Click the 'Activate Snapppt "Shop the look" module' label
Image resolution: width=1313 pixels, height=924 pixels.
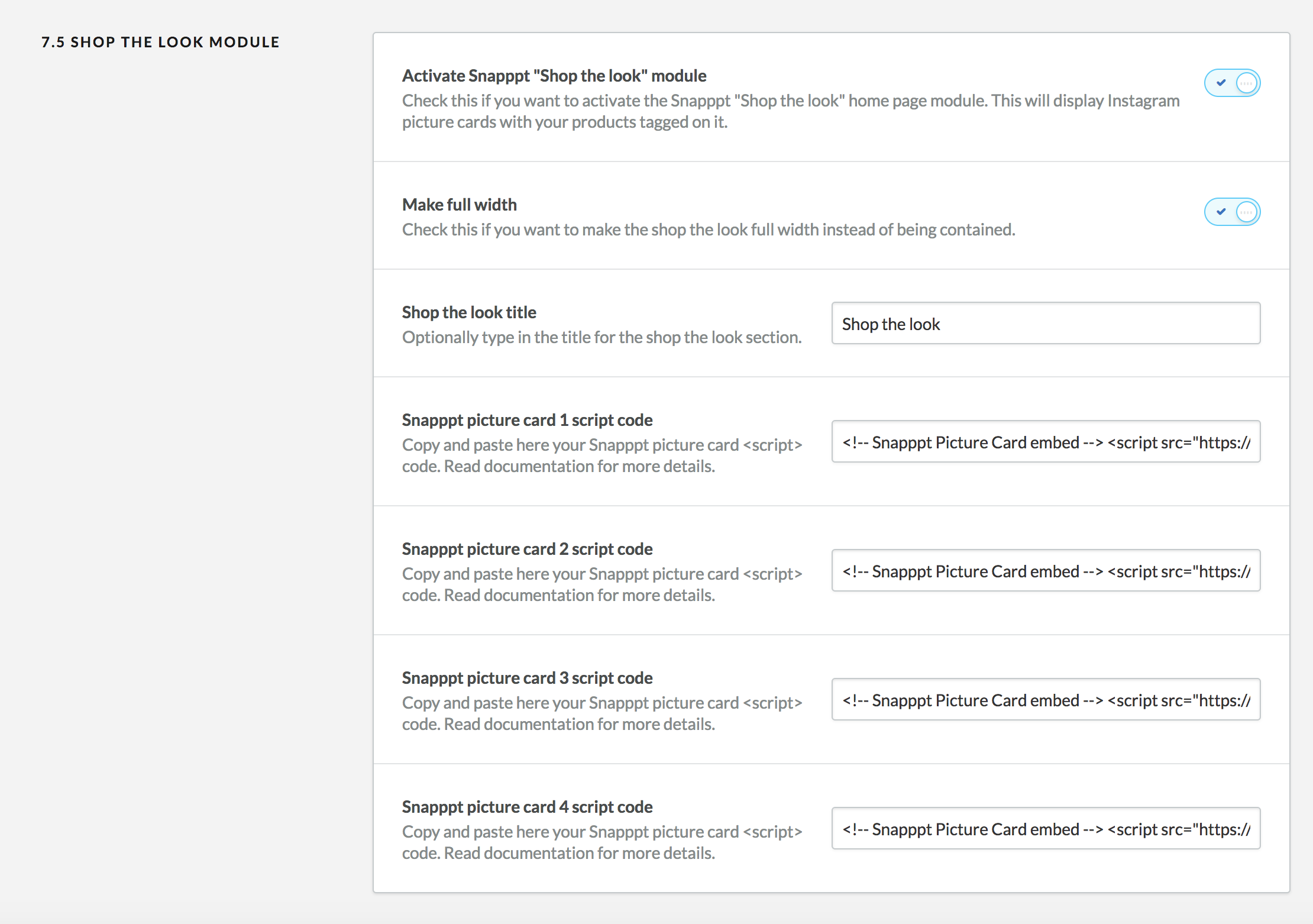point(554,76)
